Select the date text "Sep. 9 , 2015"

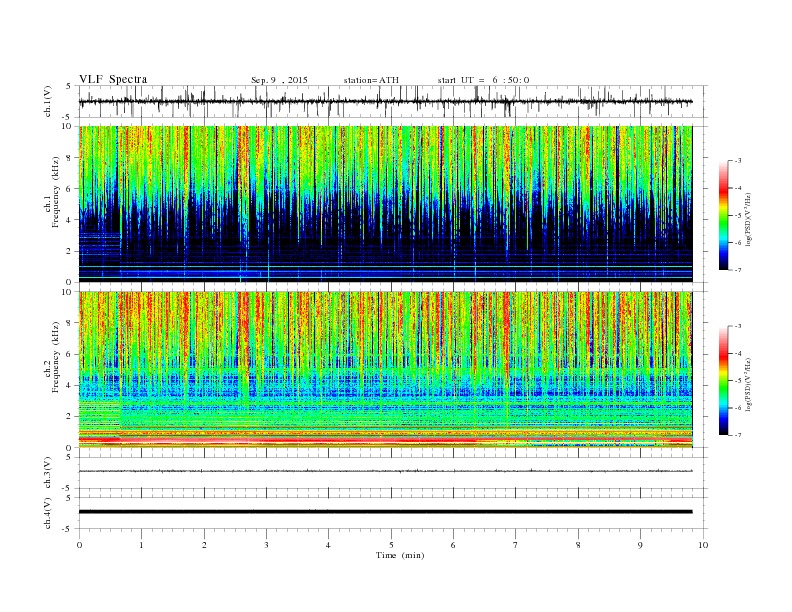[279, 80]
